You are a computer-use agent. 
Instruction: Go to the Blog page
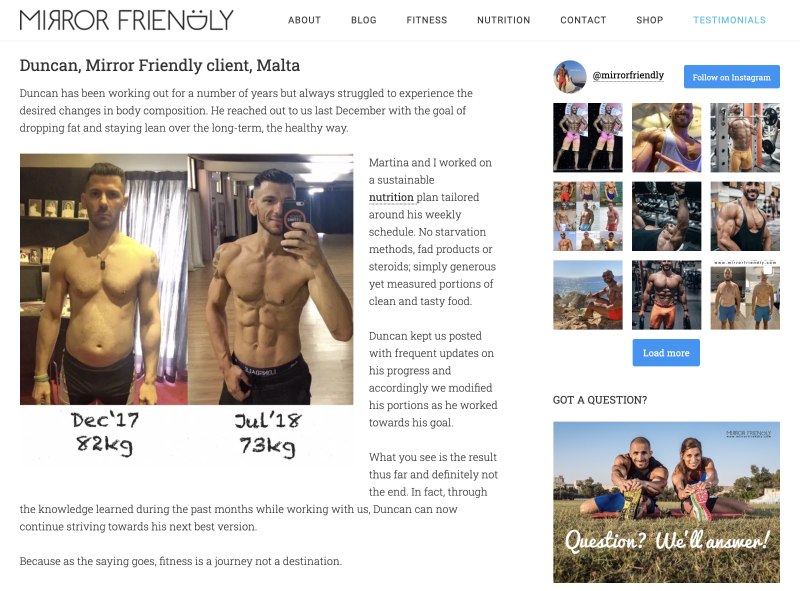pos(364,20)
